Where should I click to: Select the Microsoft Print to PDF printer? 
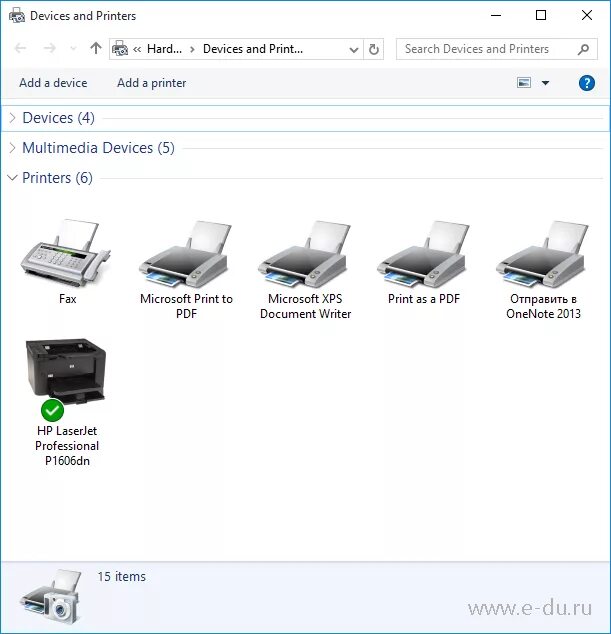(x=186, y=253)
